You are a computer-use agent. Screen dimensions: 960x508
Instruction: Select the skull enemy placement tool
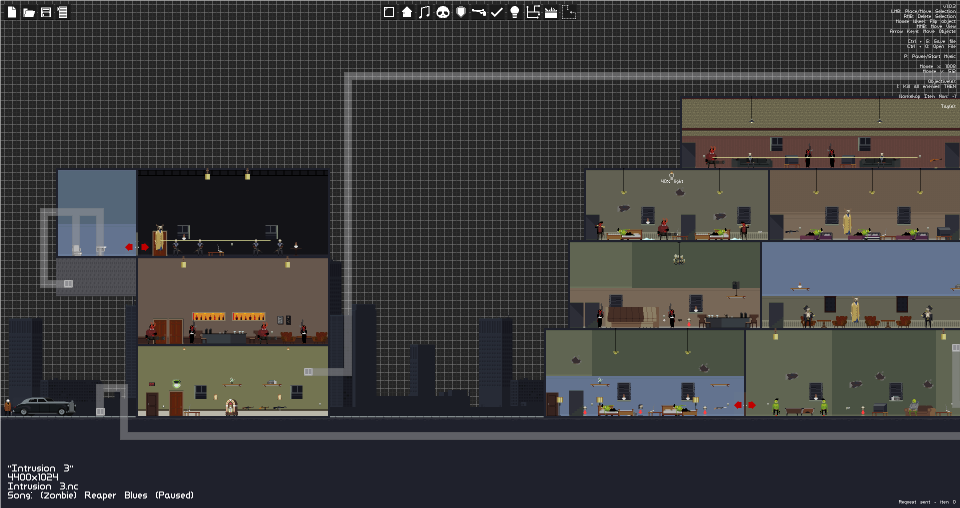443,12
